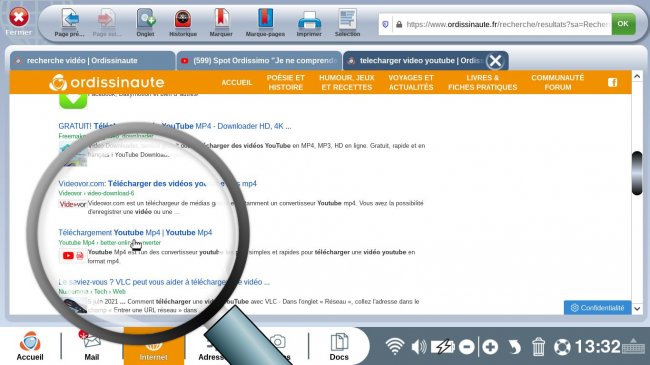
Task: Open VLC peut vous aider result
Action: coord(164,282)
